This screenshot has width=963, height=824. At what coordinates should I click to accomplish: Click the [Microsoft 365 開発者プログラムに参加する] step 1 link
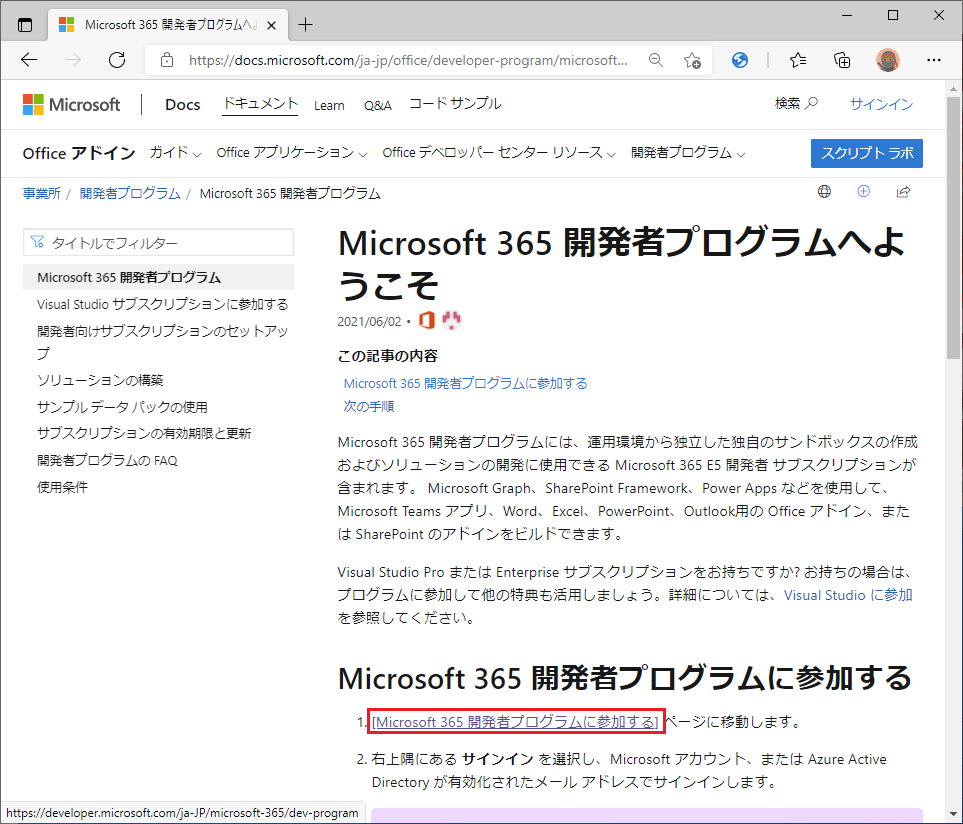(515, 721)
